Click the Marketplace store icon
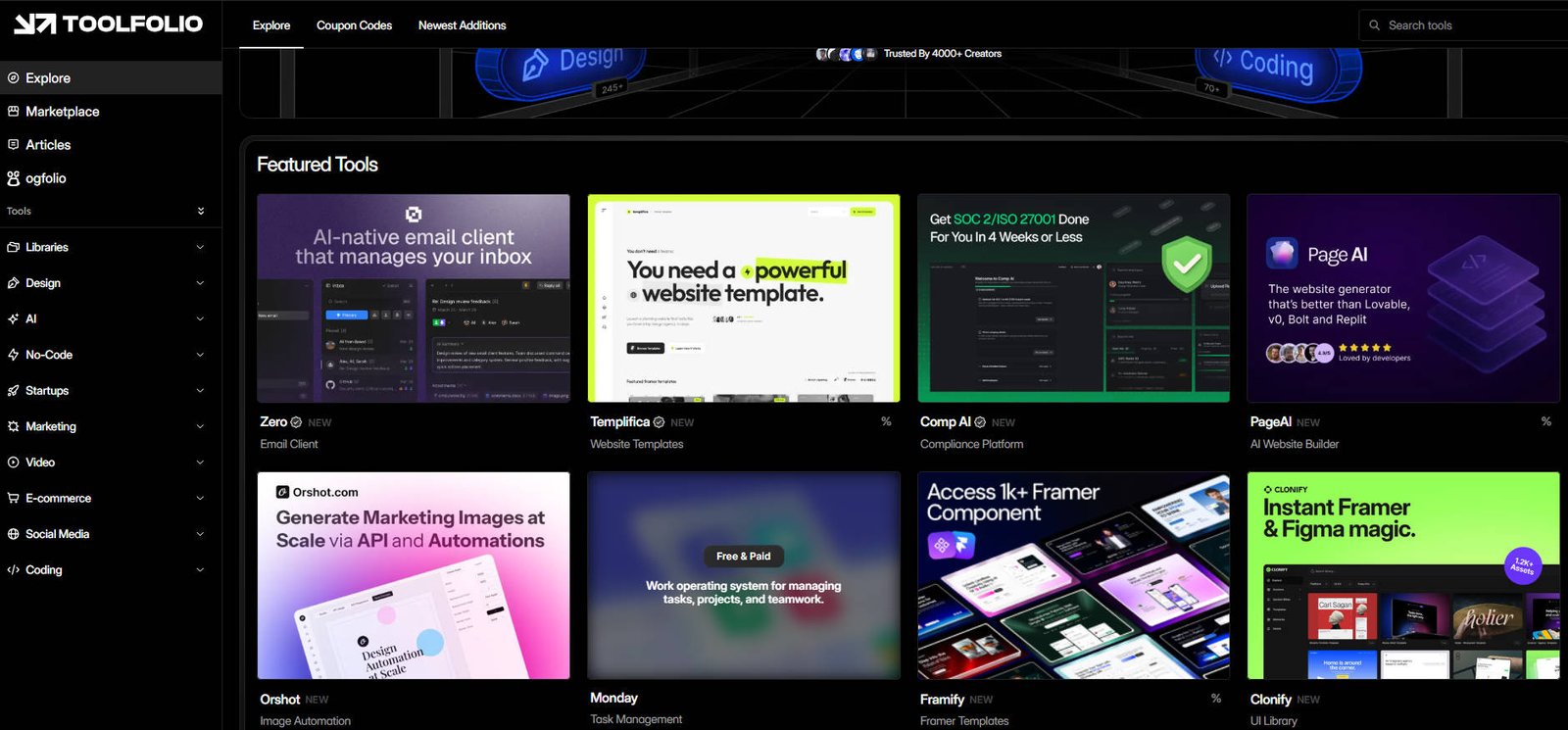This screenshot has height=730, width=1568. point(13,111)
